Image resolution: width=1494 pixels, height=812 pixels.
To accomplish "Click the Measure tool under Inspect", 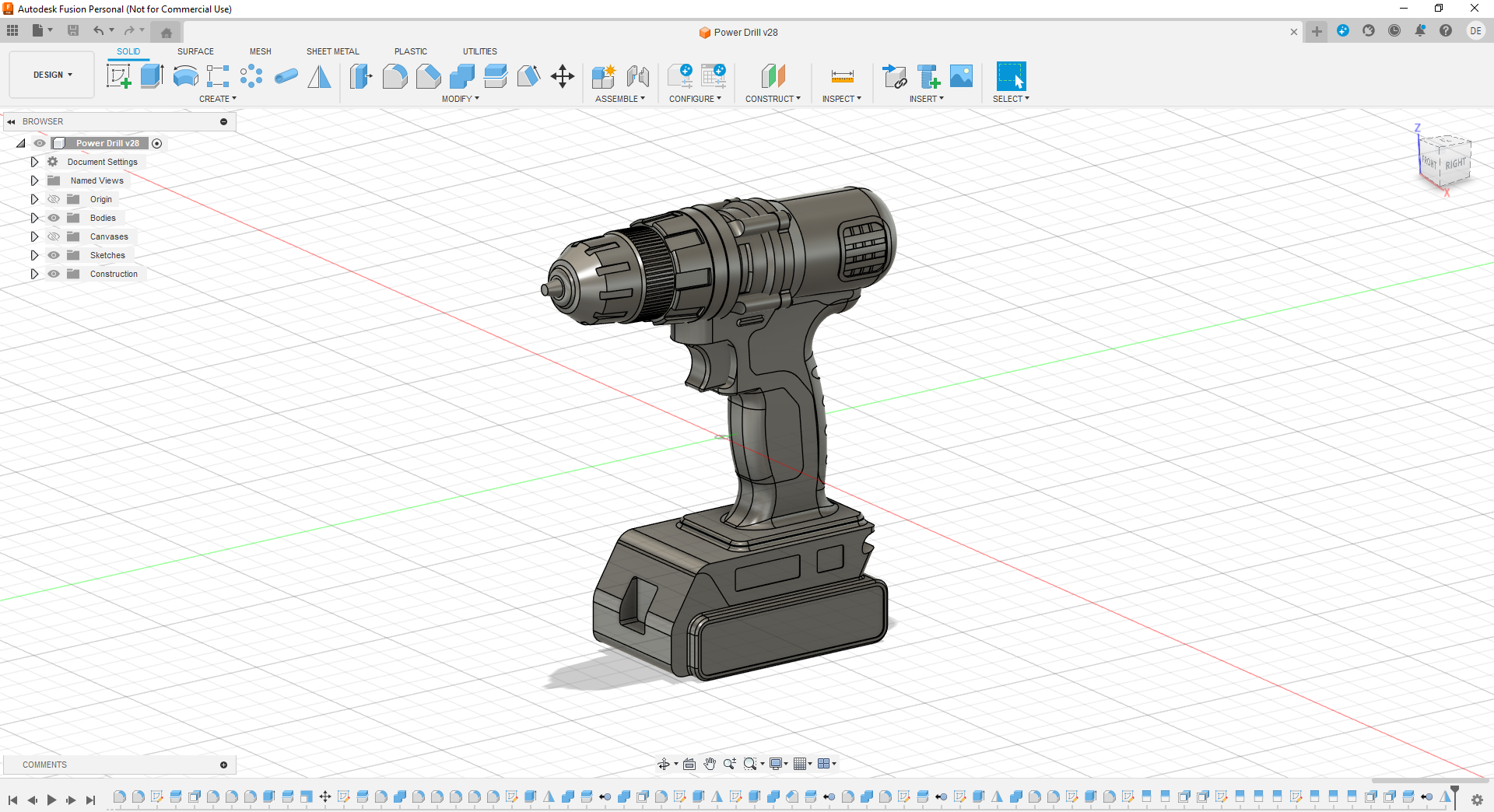I will tap(842, 76).
